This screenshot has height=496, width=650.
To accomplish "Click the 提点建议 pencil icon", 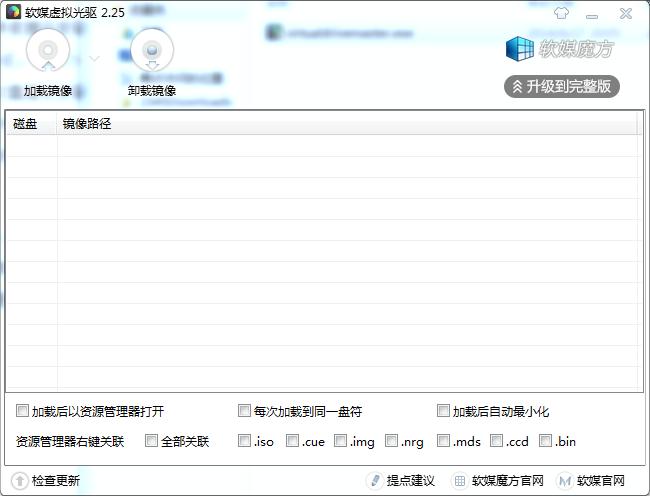I will (375, 481).
